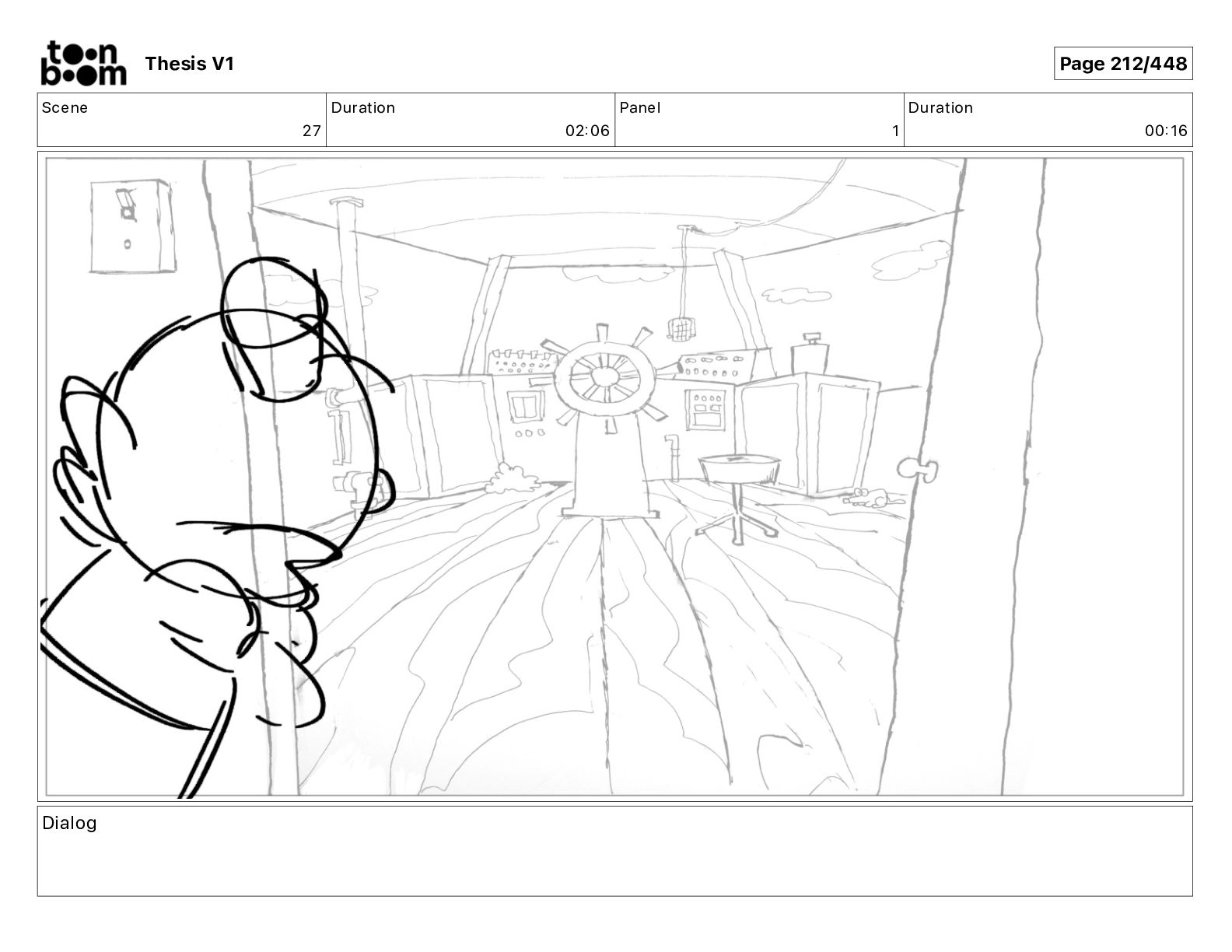Click the Toon Boom logo
1232x952 pixels.
pyautogui.click(x=83, y=63)
